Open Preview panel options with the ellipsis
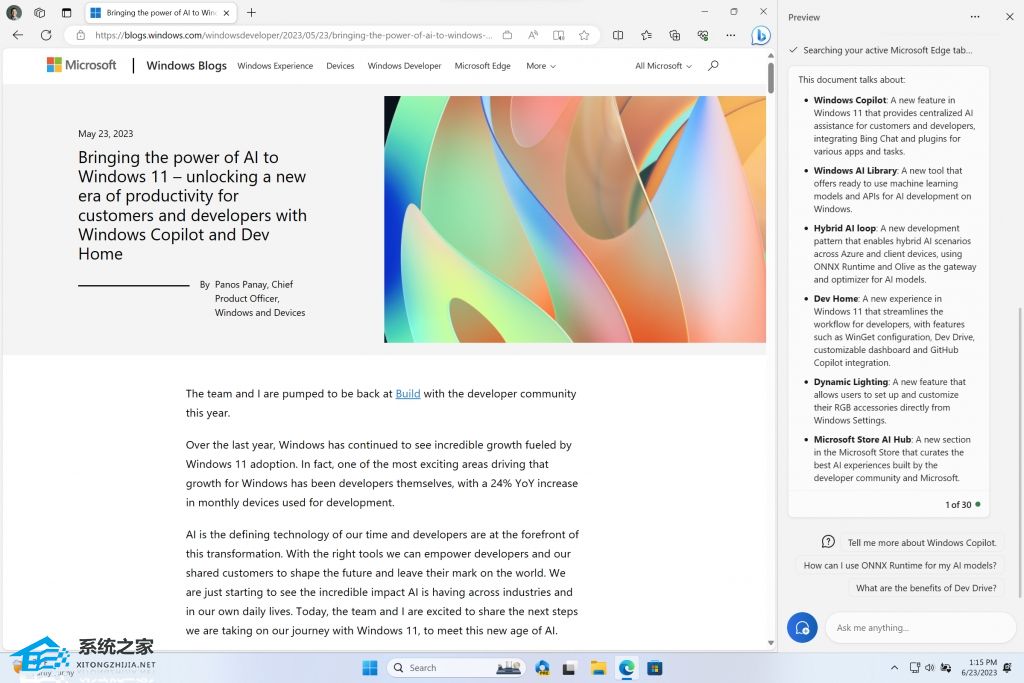The width and height of the screenshot is (1024, 683). [x=975, y=17]
